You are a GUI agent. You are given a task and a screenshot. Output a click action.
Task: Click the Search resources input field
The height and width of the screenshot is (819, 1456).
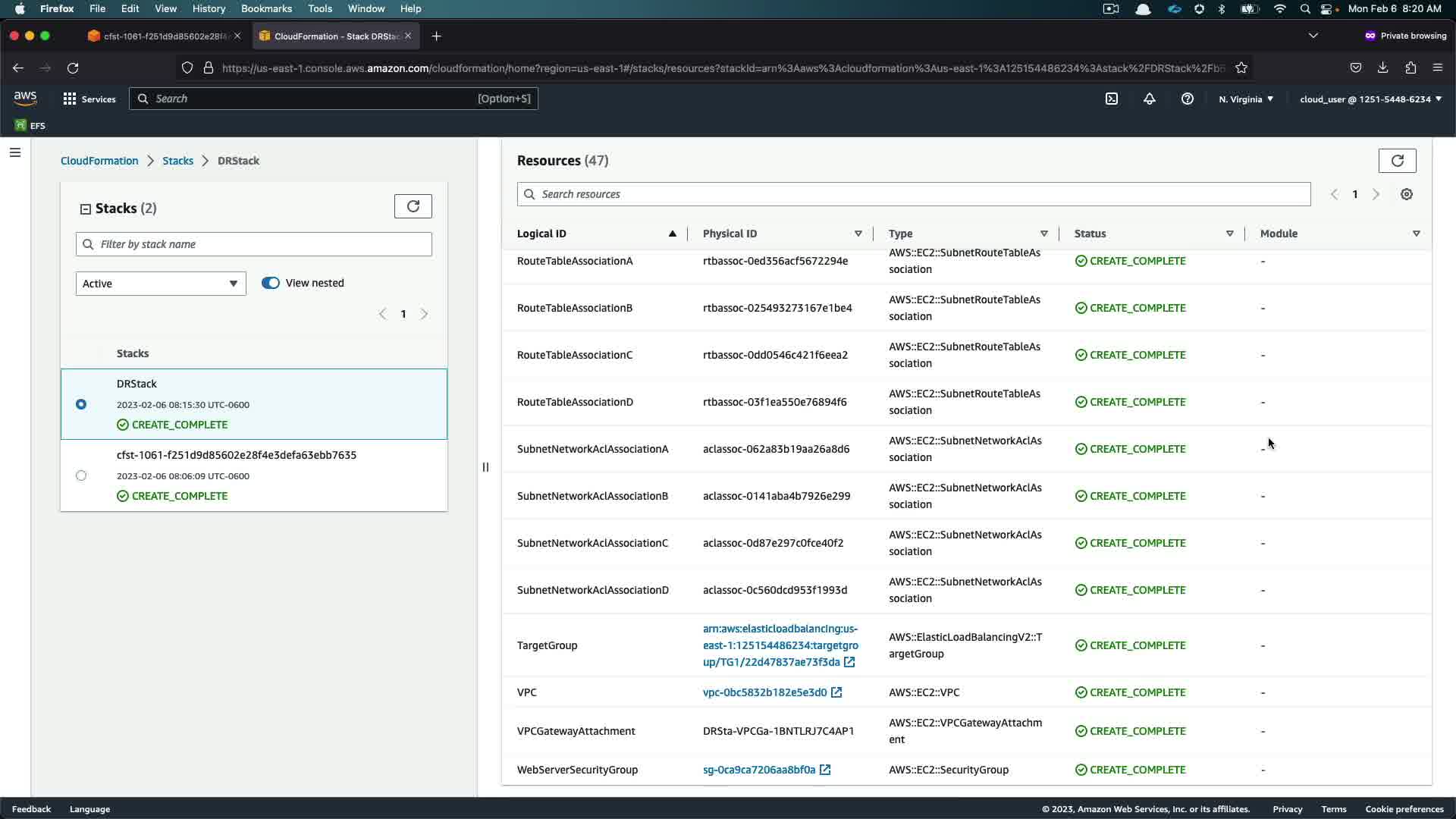(914, 194)
